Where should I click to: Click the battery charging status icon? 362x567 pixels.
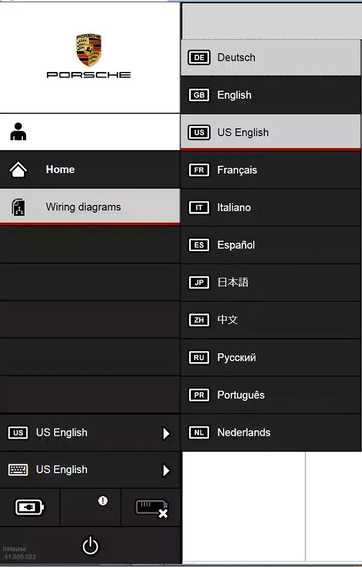[29, 507]
